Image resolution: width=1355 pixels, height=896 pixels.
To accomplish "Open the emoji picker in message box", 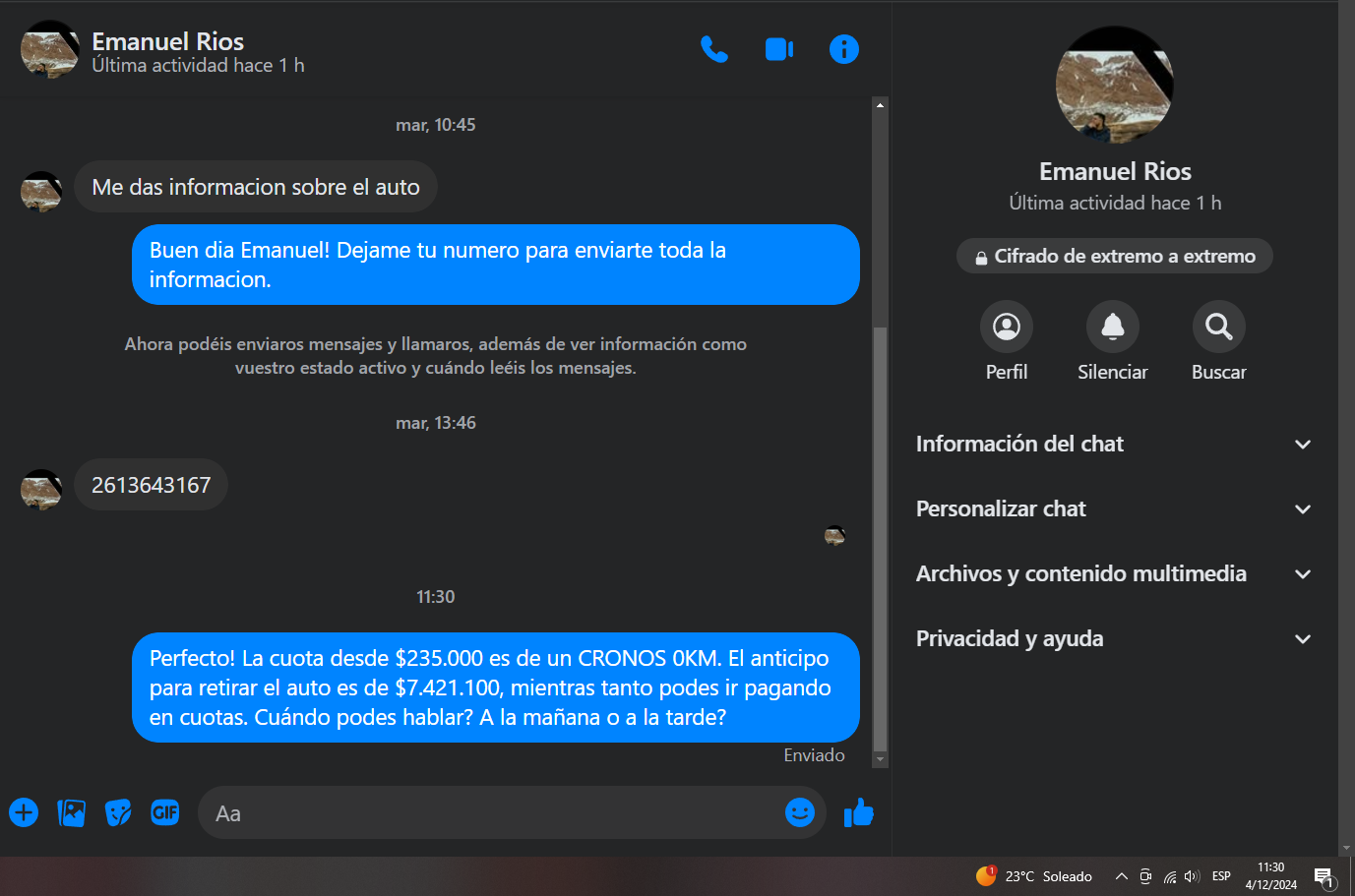I will (800, 812).
